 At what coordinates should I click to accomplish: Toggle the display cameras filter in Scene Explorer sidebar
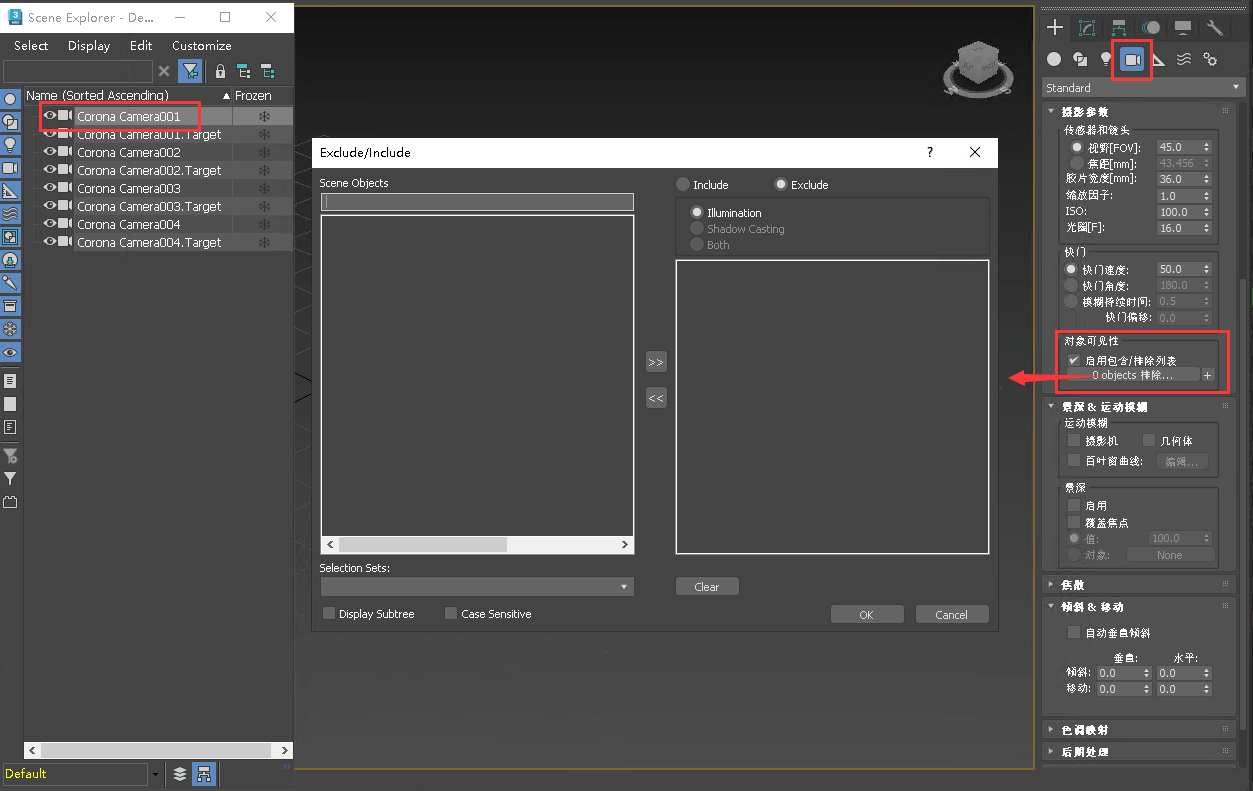click(x=10, y=168)
